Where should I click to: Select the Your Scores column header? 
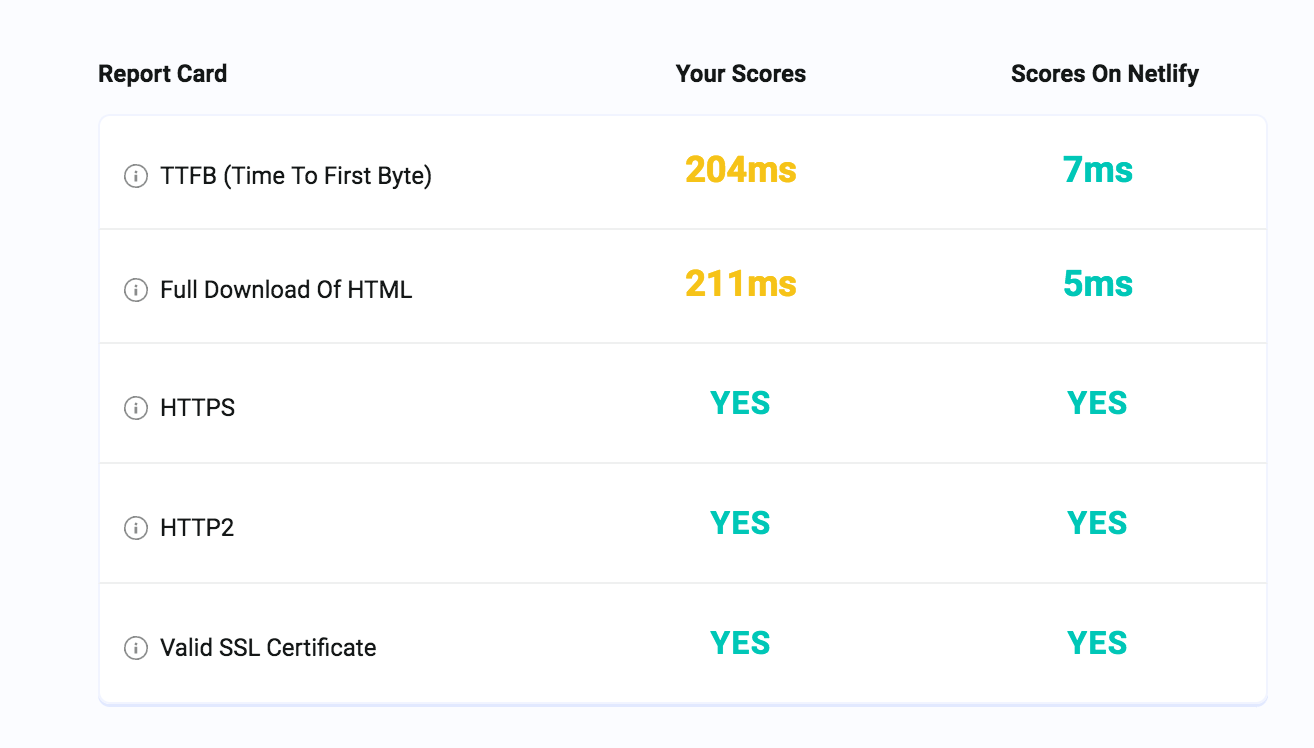pos(740,74)
